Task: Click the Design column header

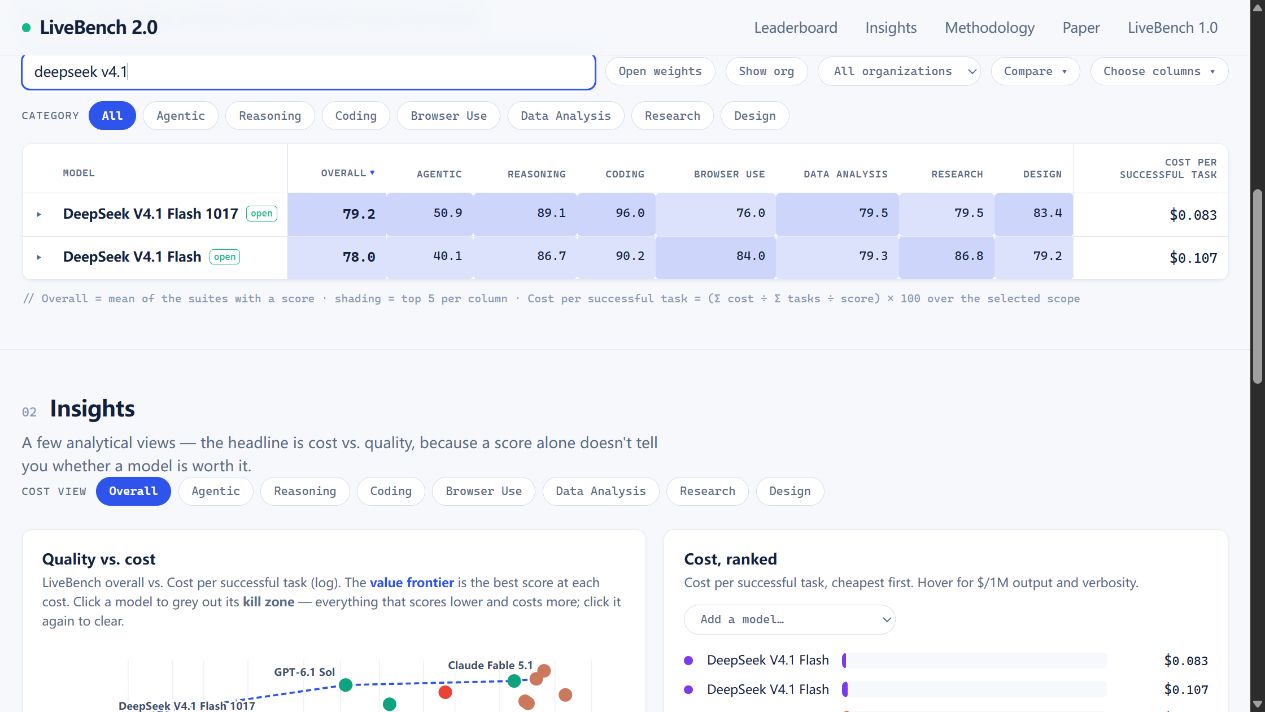Action: tap(1042, 174)
